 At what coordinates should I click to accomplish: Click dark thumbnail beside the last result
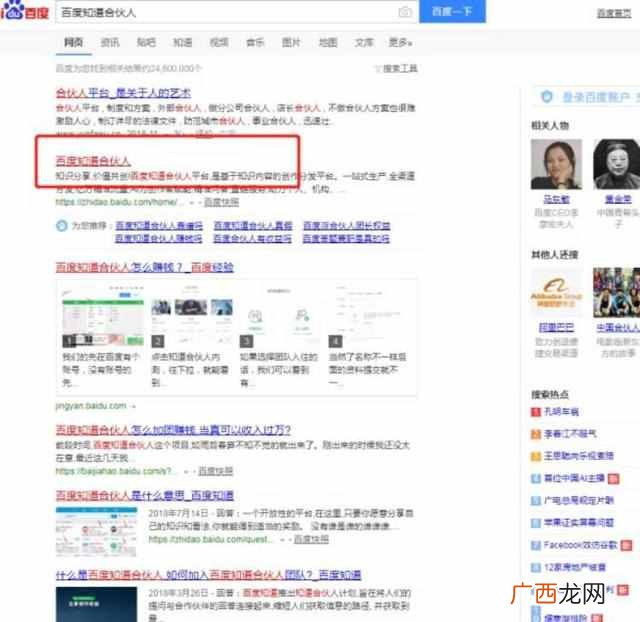[x=97, y=604]
